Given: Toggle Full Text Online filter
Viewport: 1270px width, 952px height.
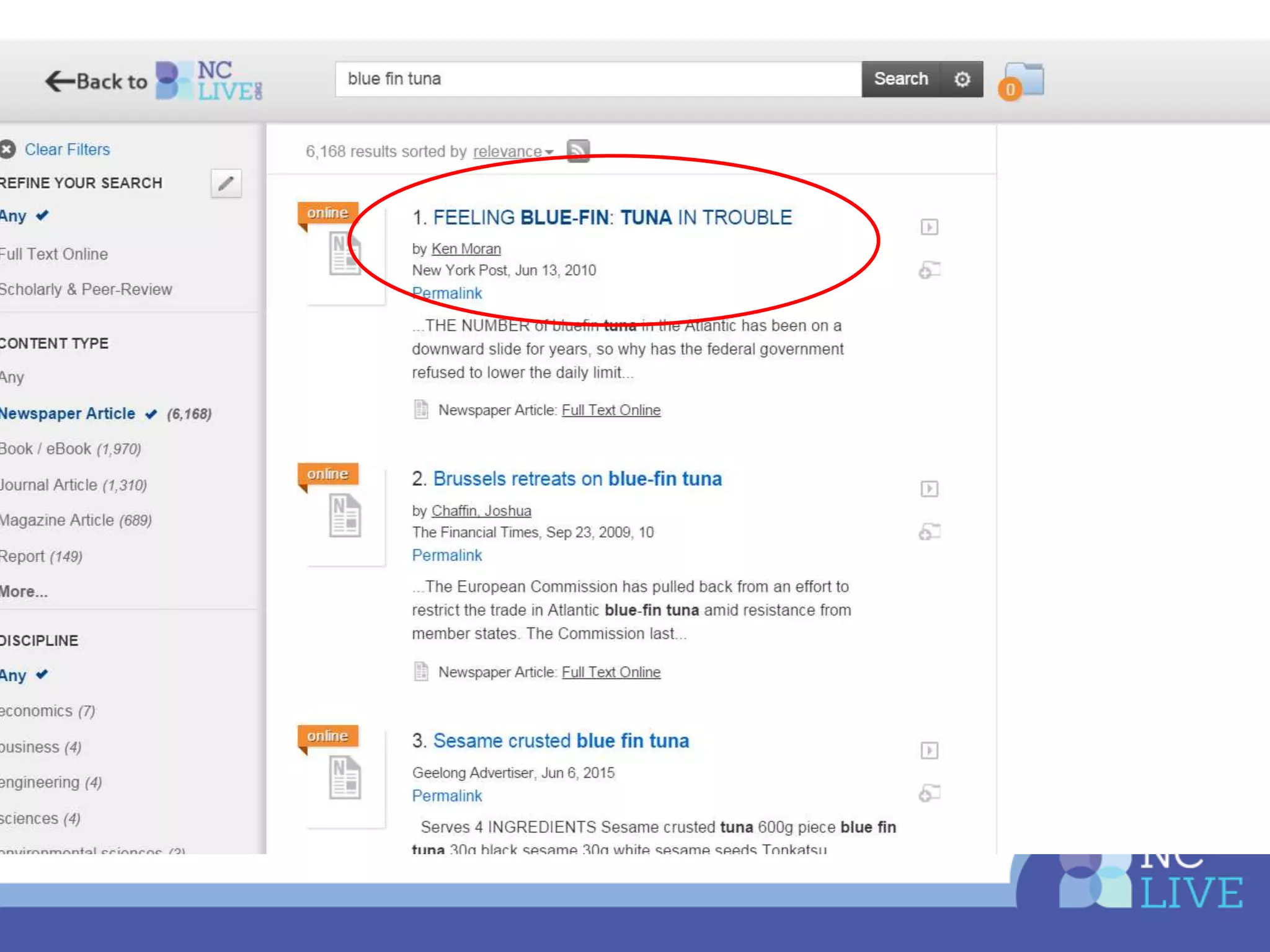Looking at the screenshot, I should 54,254.
